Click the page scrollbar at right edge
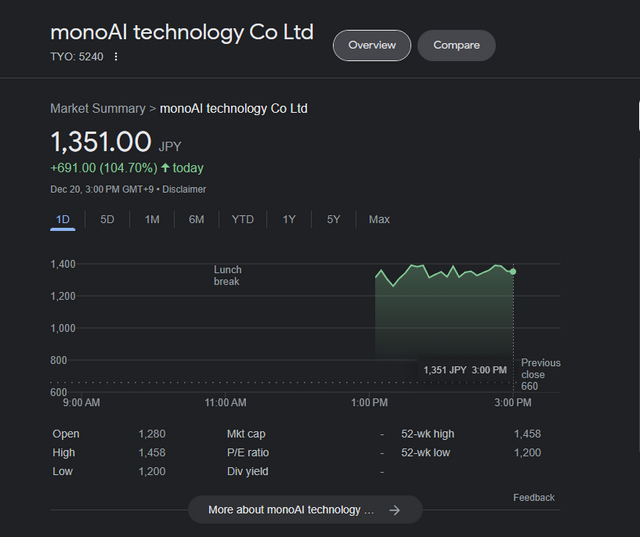This screenshot has height=537, width=640. tap(638, 115)
